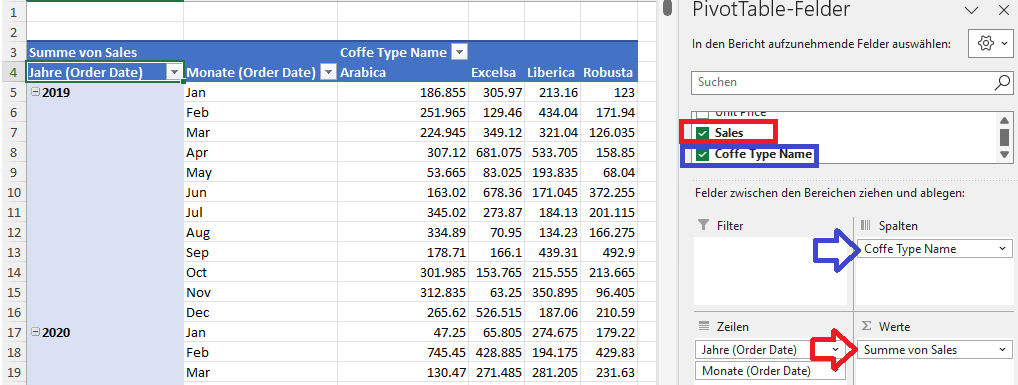Click the Spalten area columns icon
Viewport: 1018px width, 385px height.
click(866, 225)
